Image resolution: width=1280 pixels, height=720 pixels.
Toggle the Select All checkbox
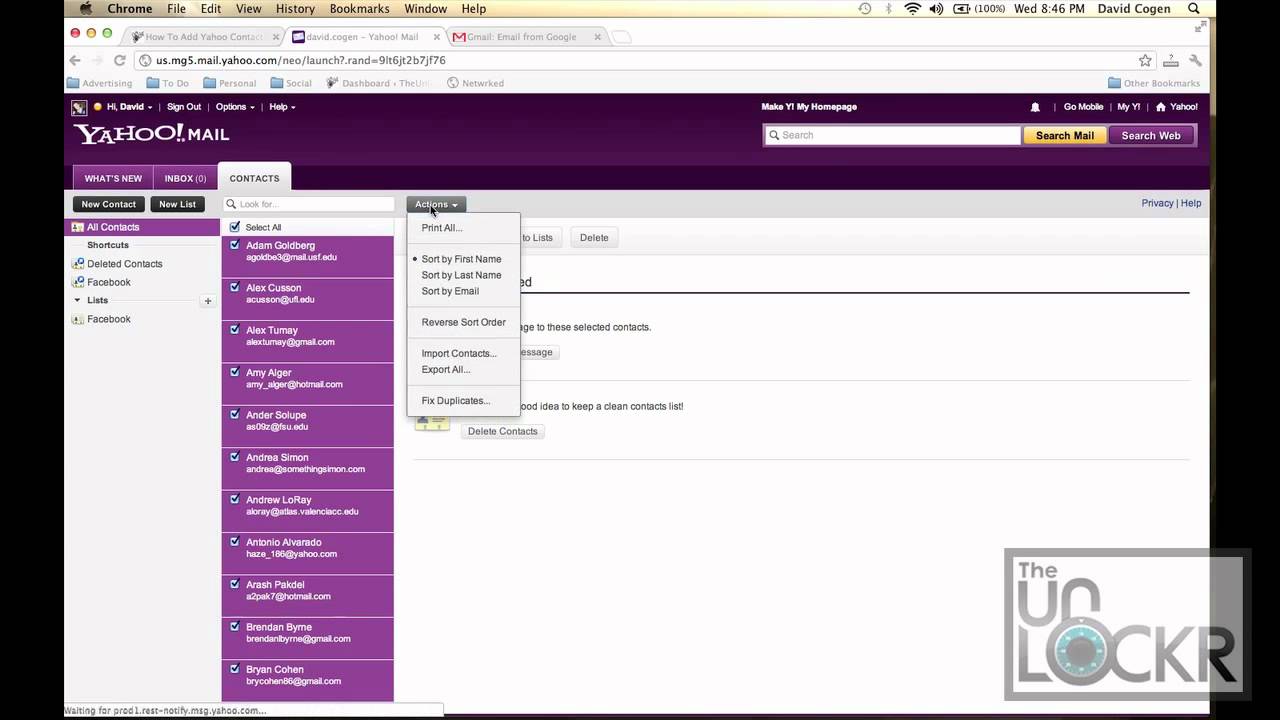[x=234, y=227]
